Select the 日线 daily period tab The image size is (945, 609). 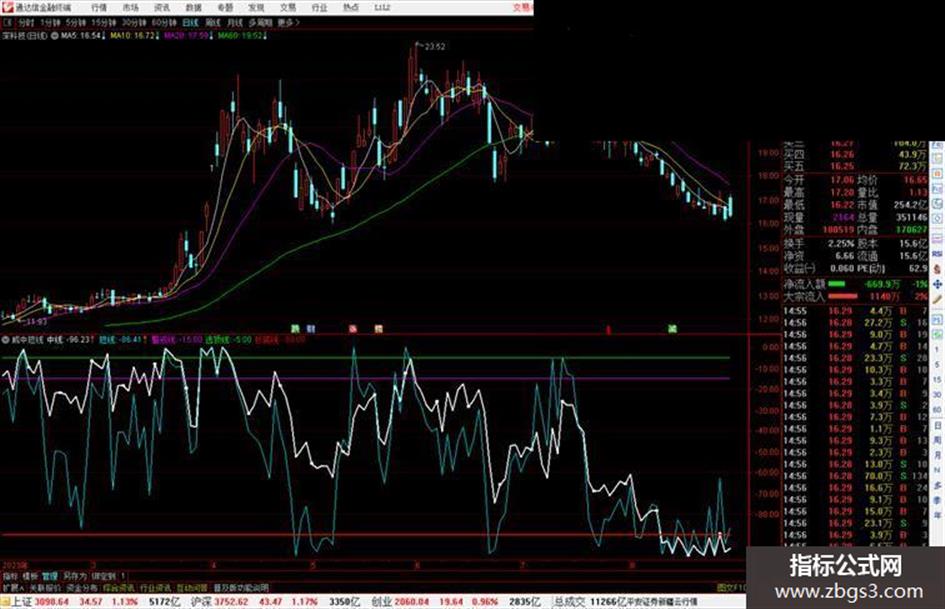pos(190,22)
